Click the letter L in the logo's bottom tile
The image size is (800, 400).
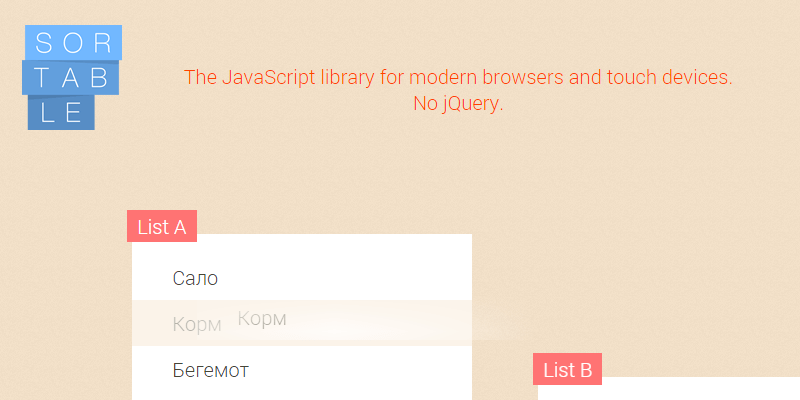tap(45, 113)
